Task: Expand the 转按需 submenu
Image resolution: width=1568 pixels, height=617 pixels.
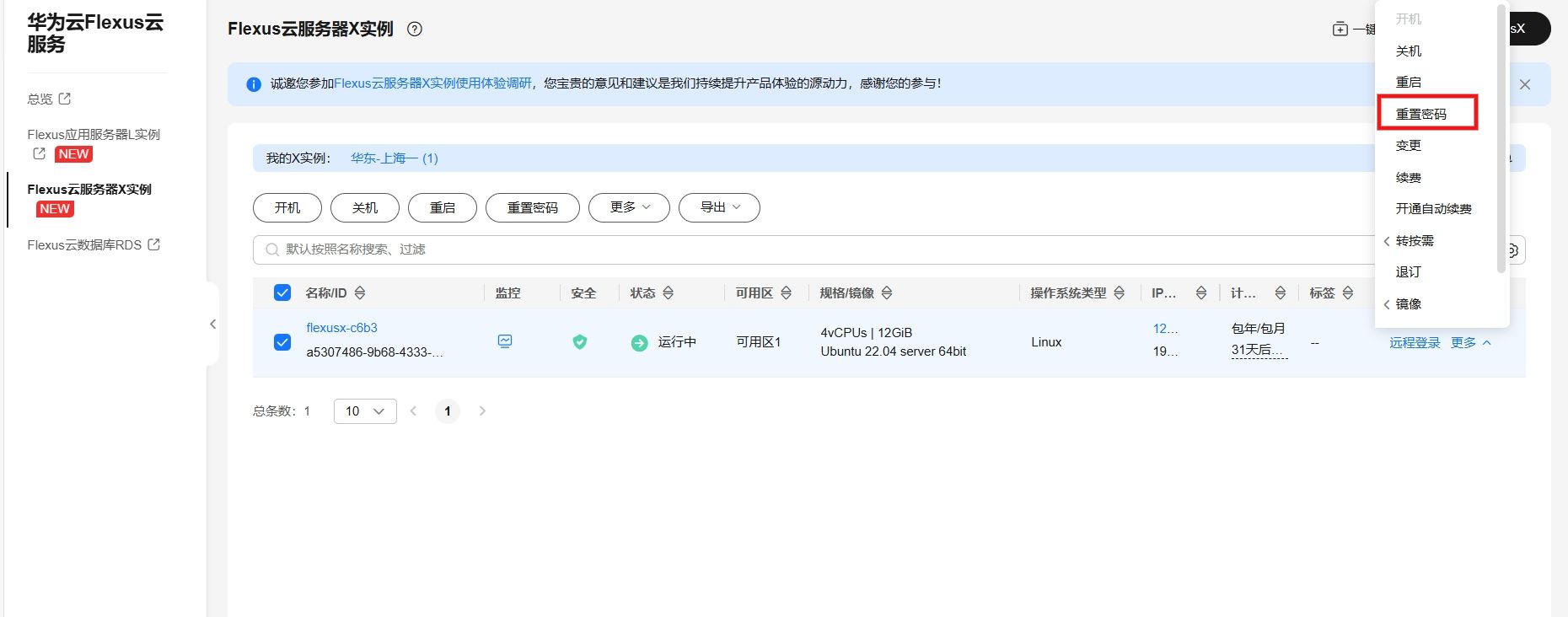Action: 1409,241
